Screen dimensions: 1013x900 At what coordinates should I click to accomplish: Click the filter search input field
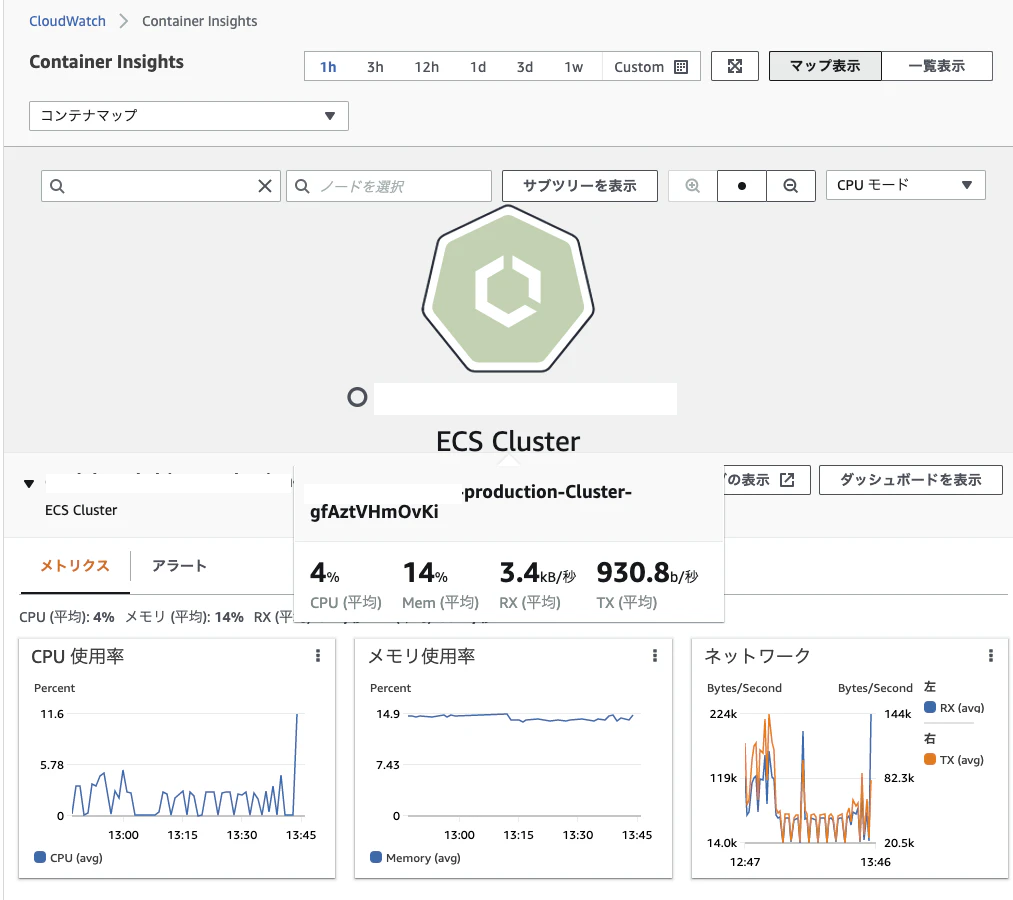tap(160, 186)
